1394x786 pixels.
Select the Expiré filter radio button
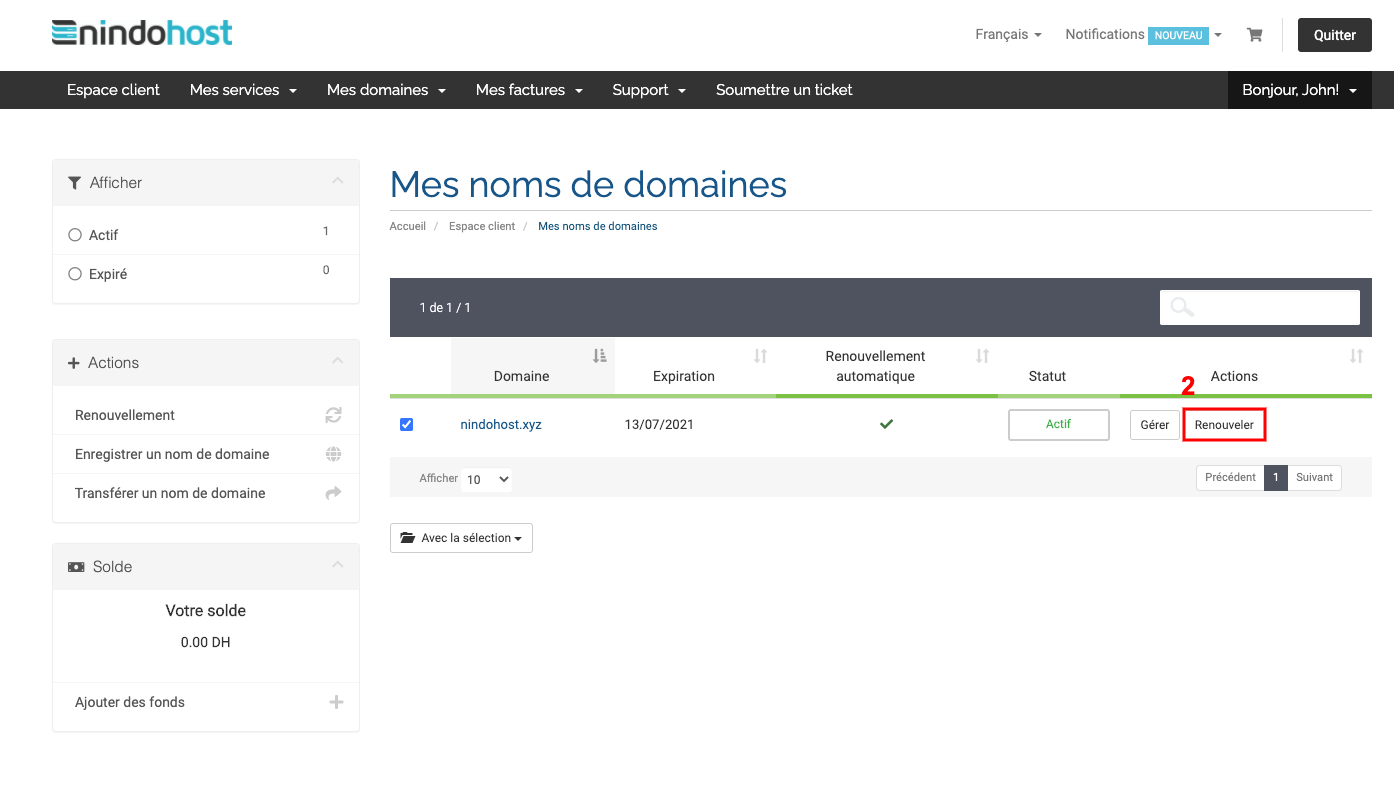pos(75,274)
